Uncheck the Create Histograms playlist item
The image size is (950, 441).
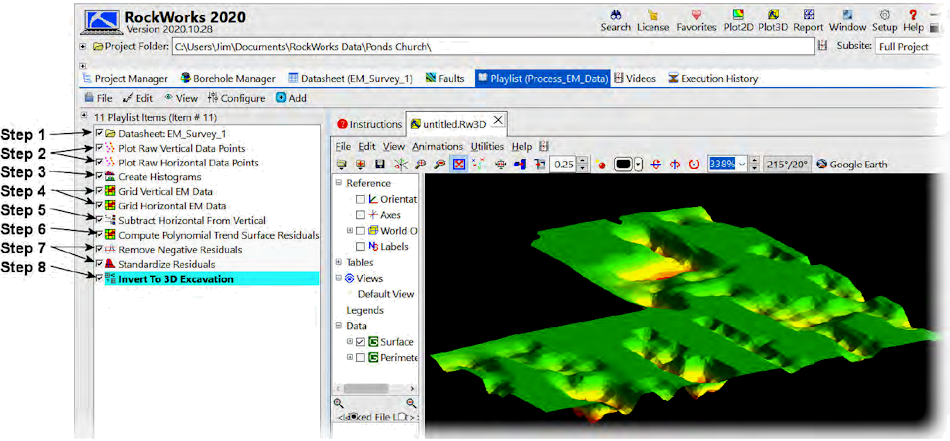point(98,176)
